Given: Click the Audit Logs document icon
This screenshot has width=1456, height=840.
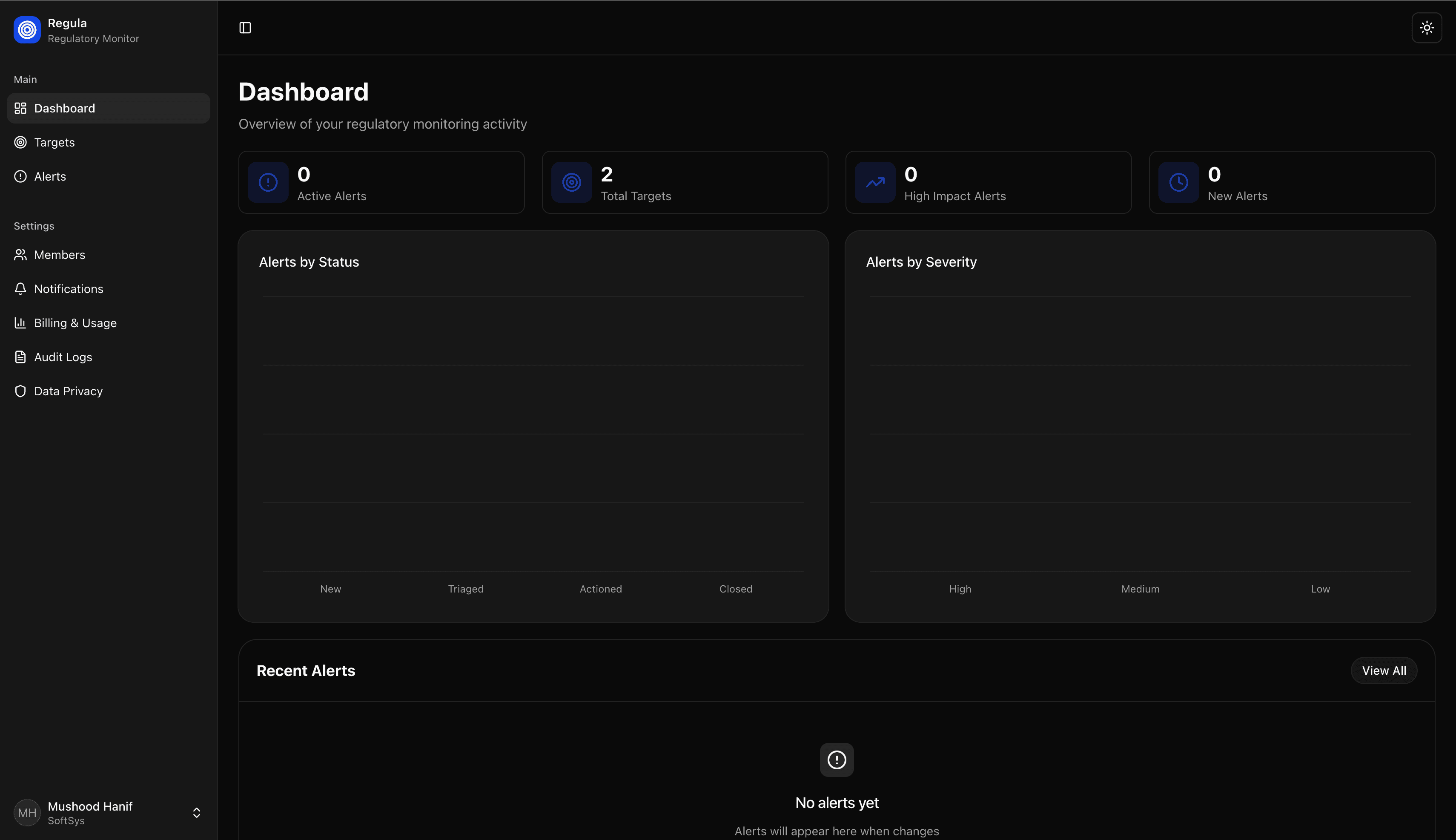Looking at the screenshot, I should tap(21, 357).
